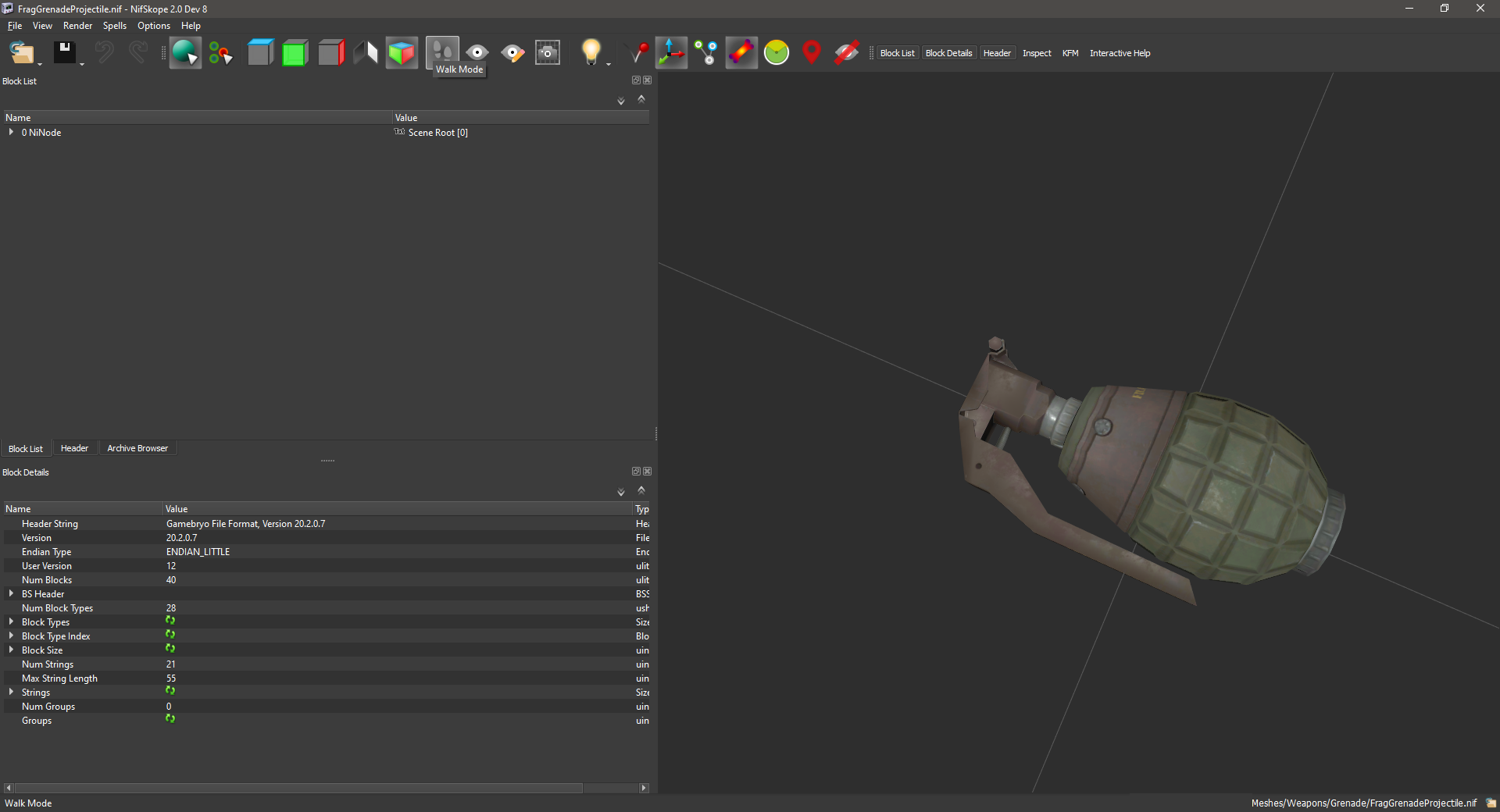Image resolution: width=1500 pixels, height=812 pixels.
Task: Switch to the top view cube
Action: pos(260,53)
